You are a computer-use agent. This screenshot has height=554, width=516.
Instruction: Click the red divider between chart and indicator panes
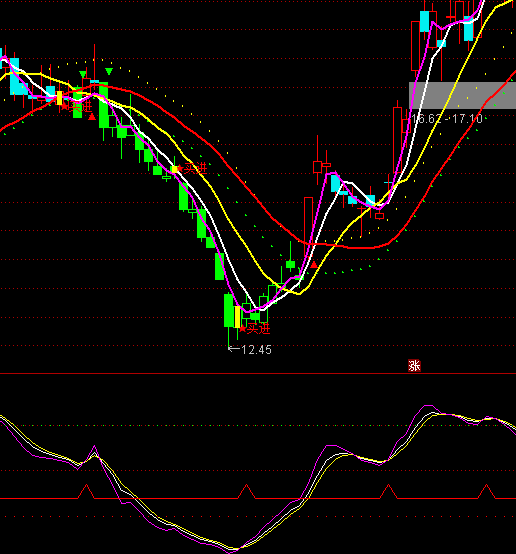pos(258,373)
